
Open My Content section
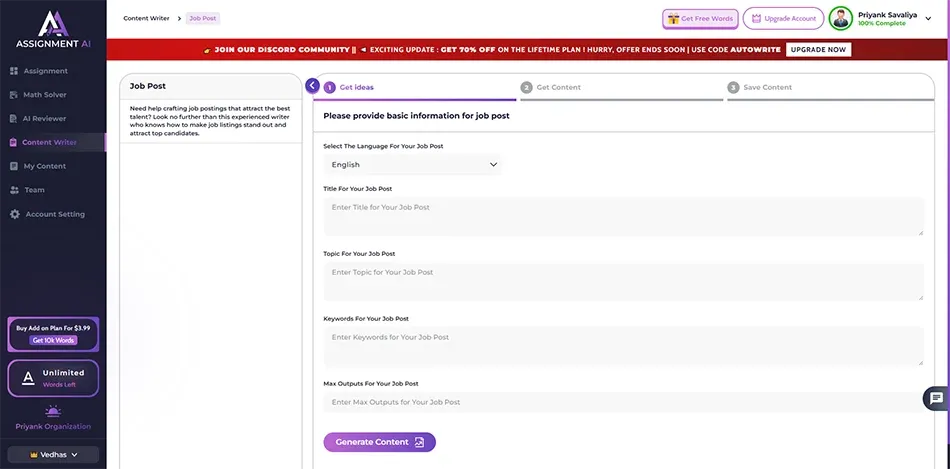point(44,166)
